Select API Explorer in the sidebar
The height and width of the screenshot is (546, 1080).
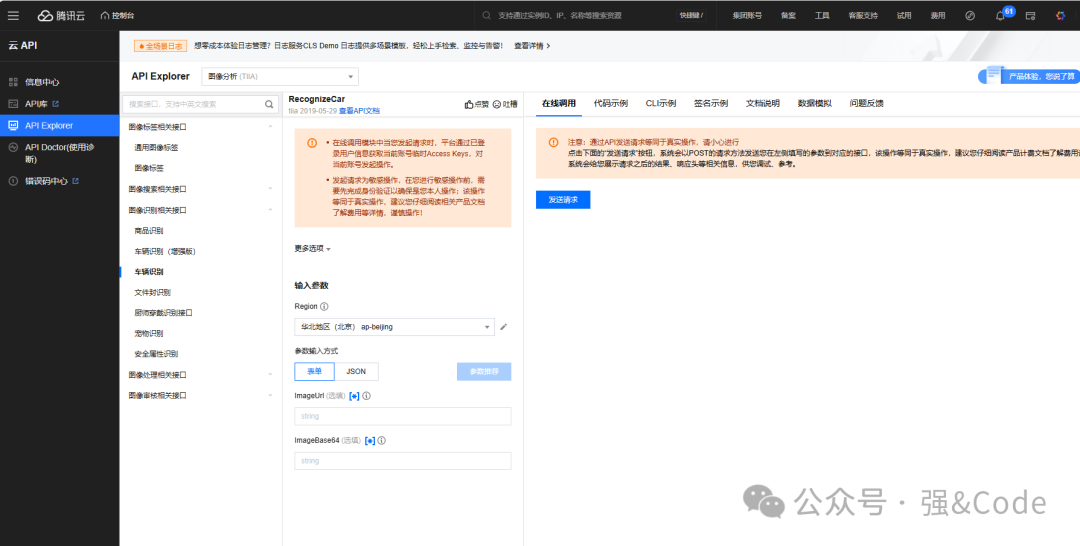point(59,125)
